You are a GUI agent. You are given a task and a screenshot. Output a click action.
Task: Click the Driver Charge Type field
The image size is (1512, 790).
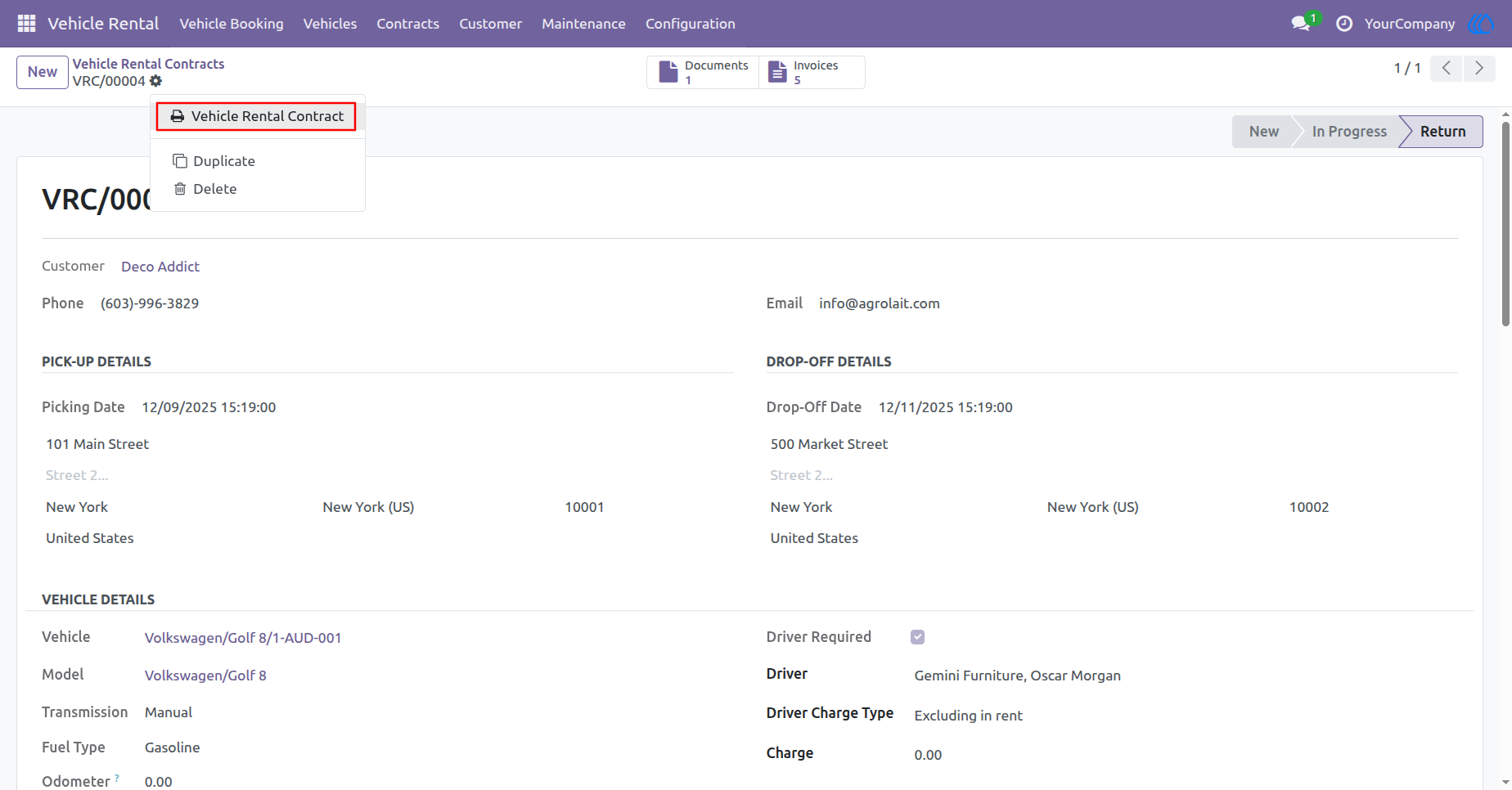968,716
